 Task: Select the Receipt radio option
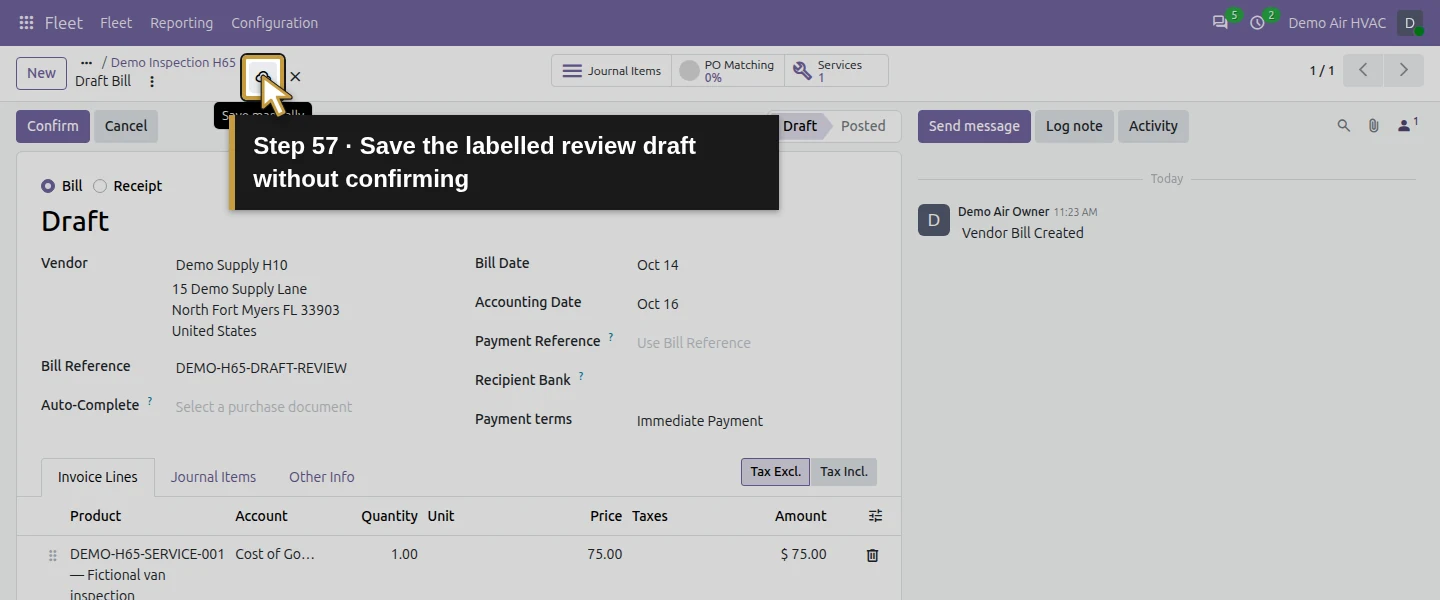coord(100,186)
